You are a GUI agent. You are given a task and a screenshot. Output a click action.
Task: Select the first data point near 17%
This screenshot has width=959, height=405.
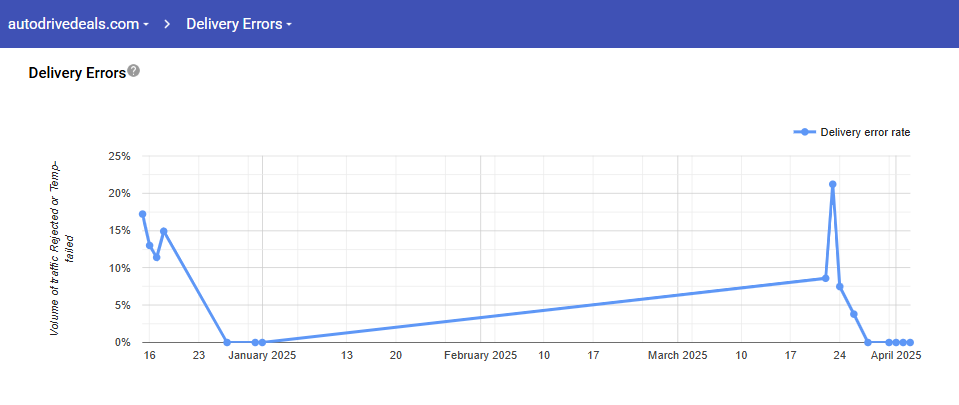click(143, 214)
